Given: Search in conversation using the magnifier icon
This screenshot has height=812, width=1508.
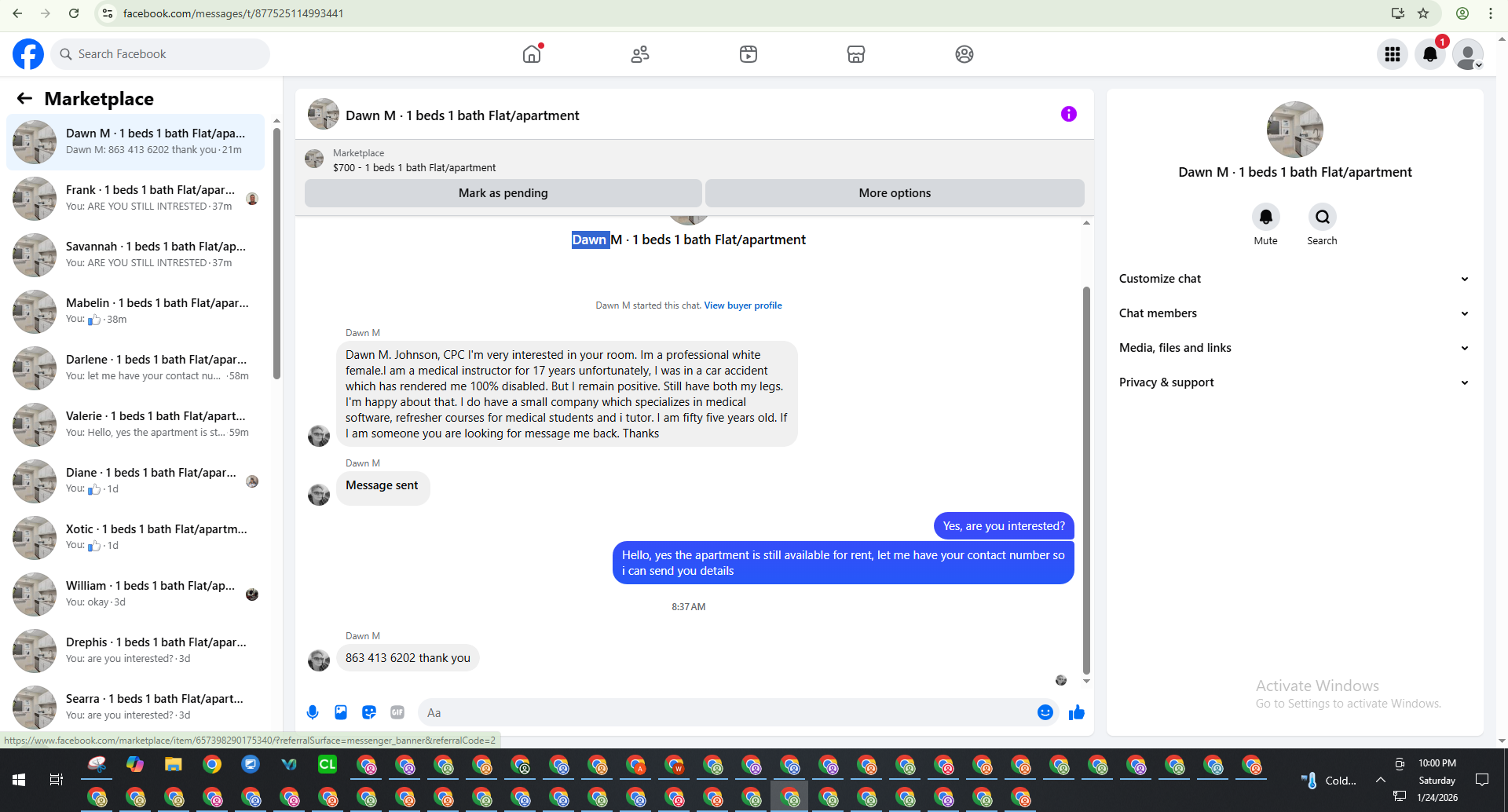Looking at the screenshot, I should [1323, 217].
